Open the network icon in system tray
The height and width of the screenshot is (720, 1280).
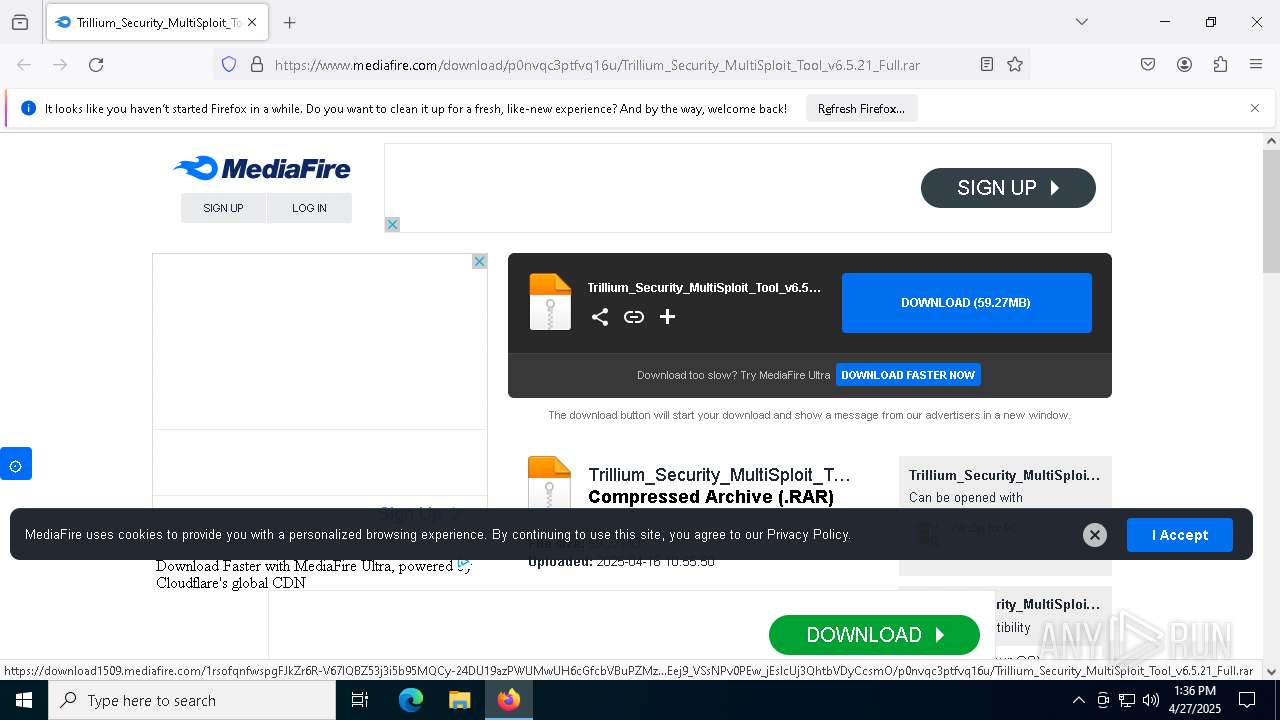pos(1127,700)
